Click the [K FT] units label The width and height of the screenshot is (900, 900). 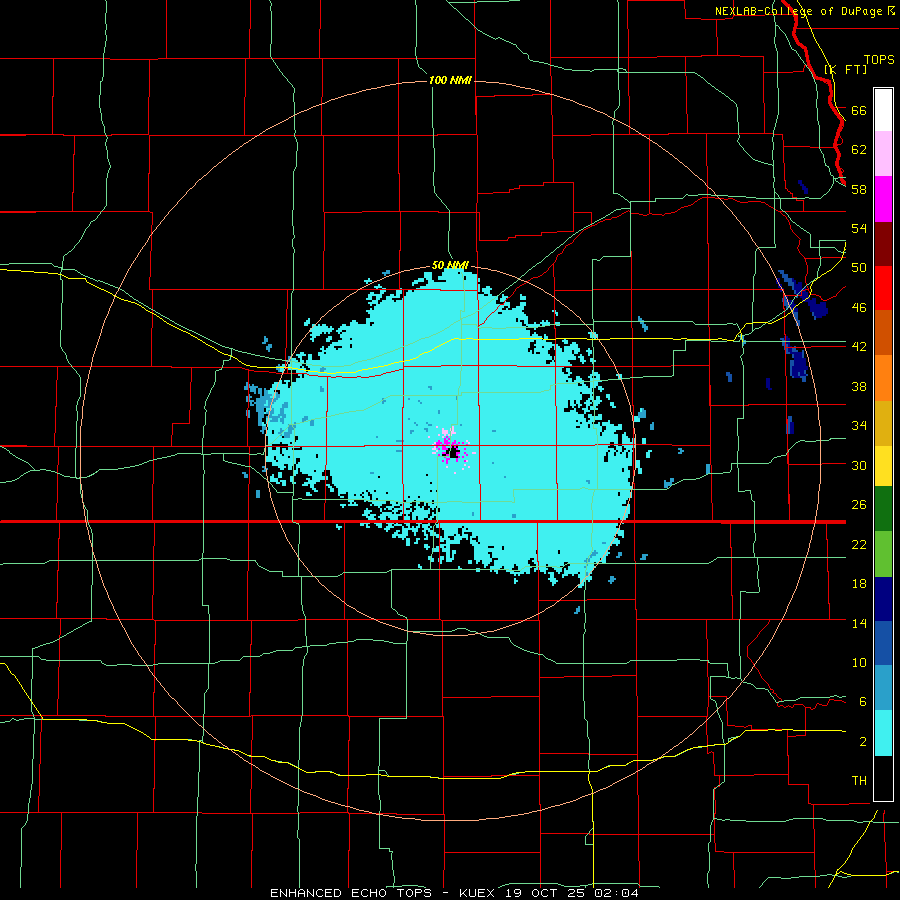[845, 69]
